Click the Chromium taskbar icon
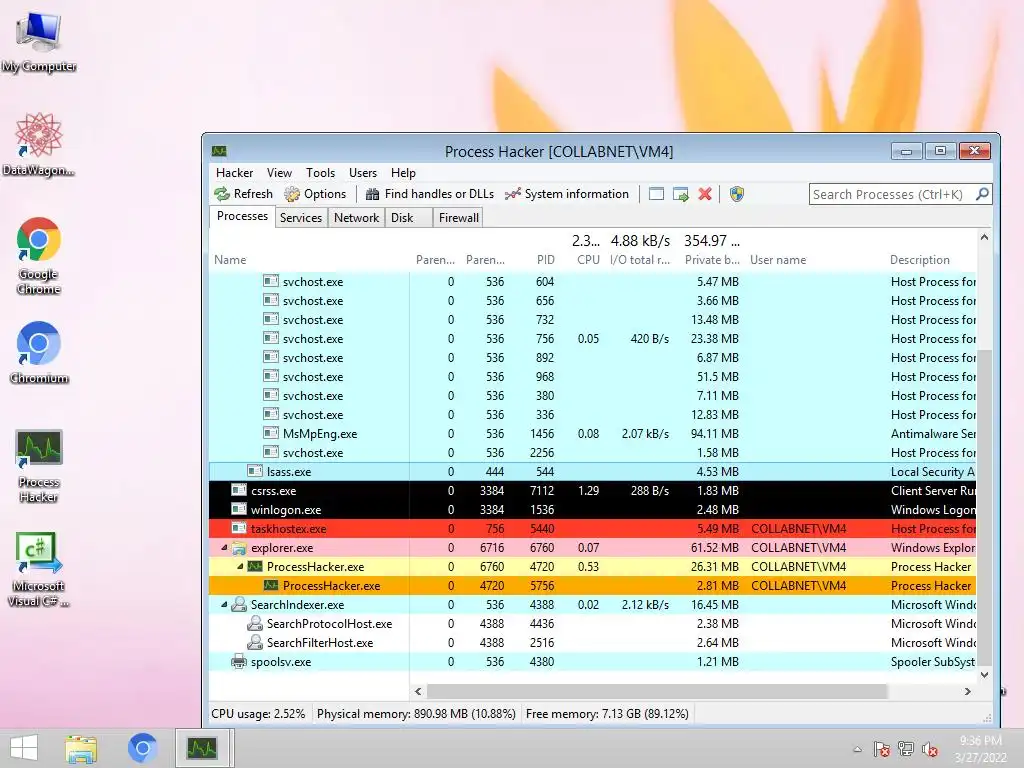The image size is (1024, 768). point(142,748)
